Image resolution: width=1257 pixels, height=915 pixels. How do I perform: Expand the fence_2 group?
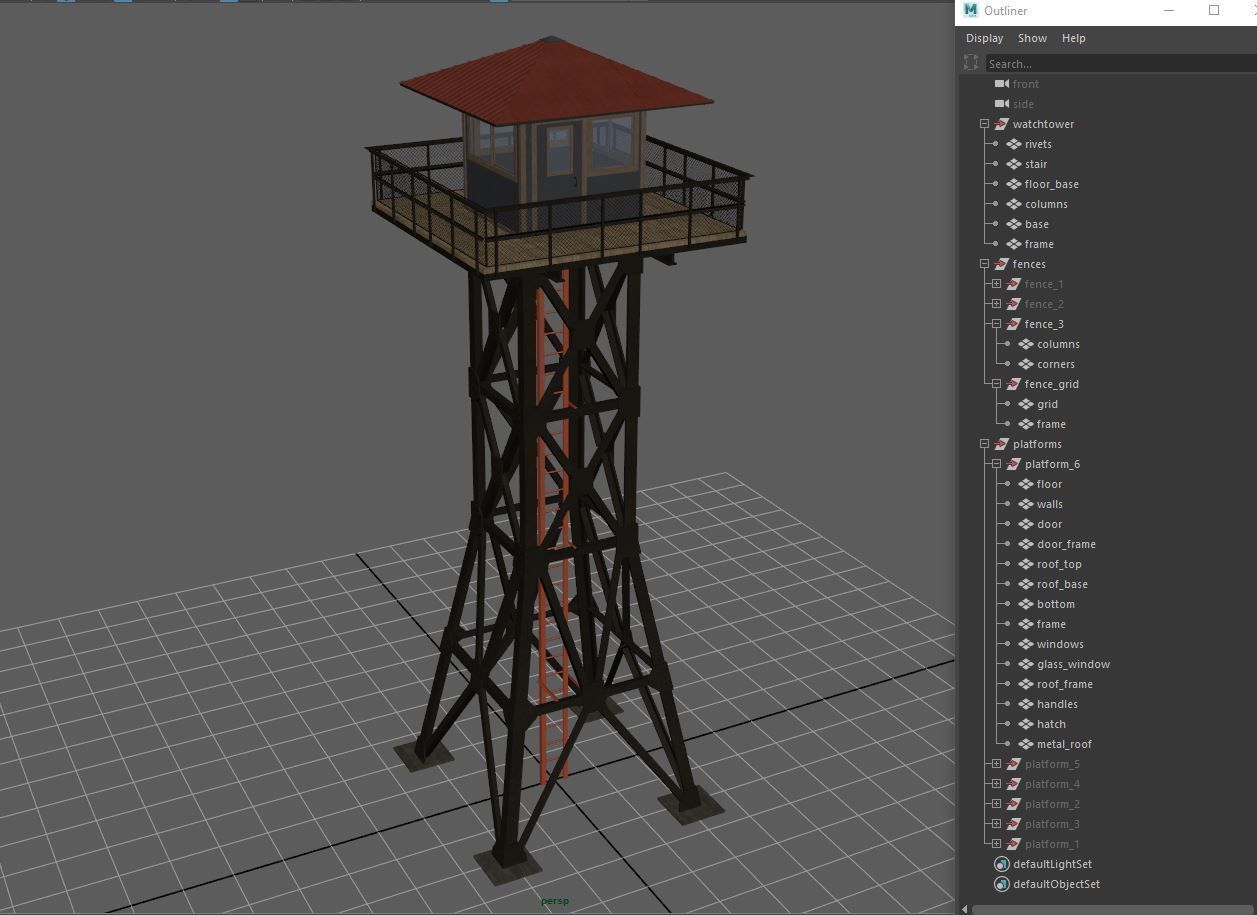coord(996,304)
